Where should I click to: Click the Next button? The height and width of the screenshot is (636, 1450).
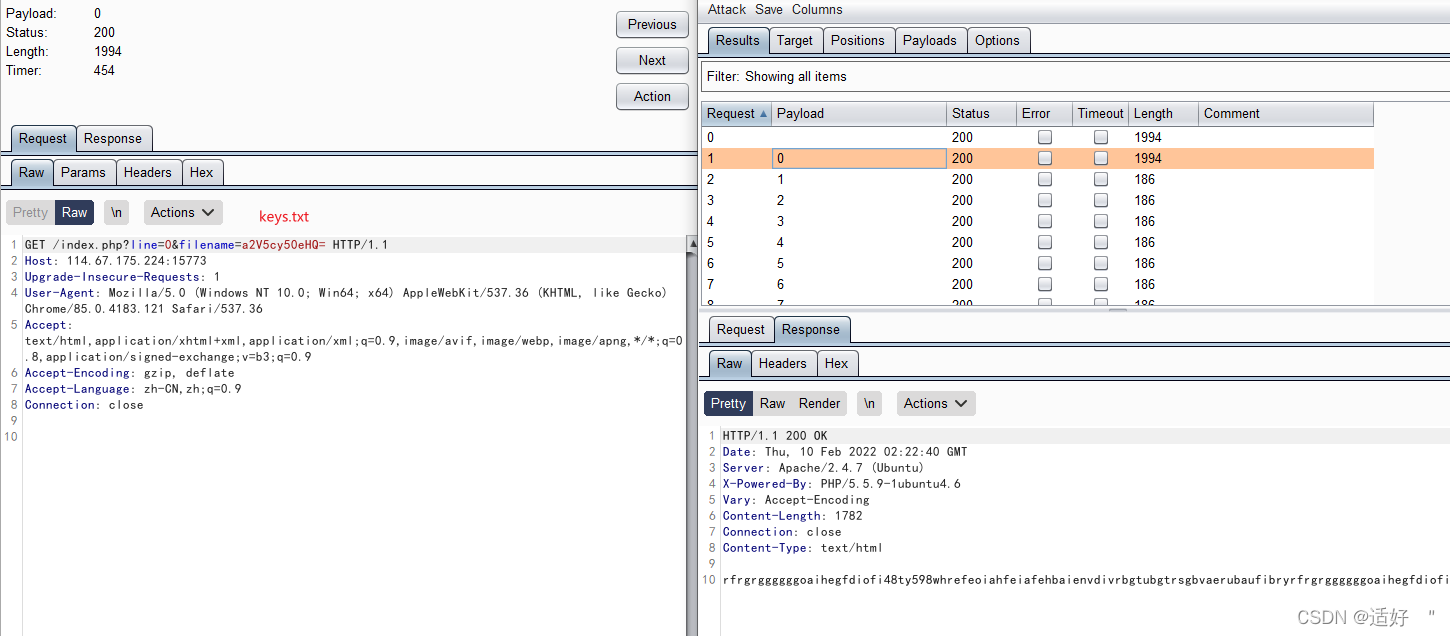tap(652, 60)
